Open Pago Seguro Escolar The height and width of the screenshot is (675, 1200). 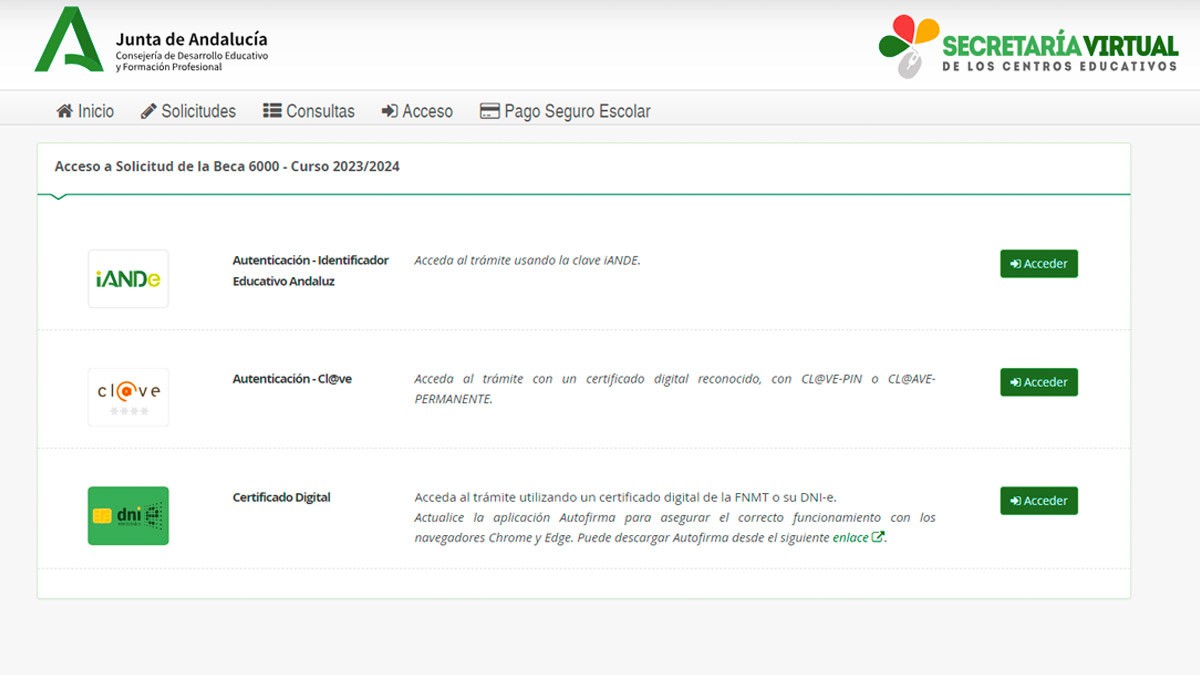click(565, 111)
